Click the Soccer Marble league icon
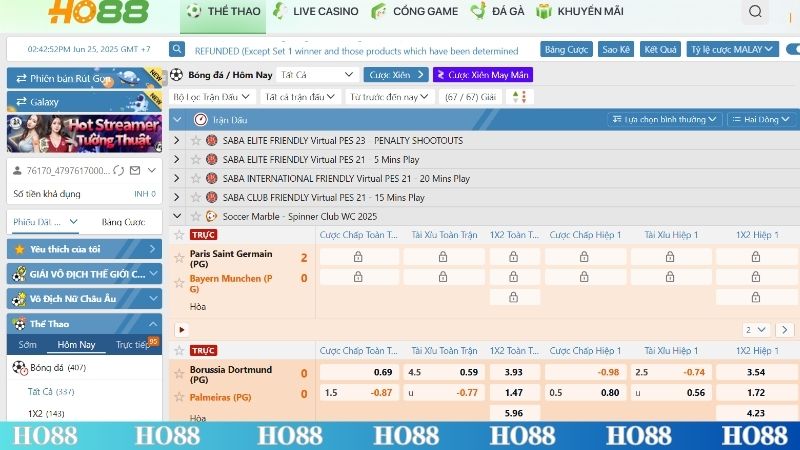800x450 pixels. (x=211, y=216)
